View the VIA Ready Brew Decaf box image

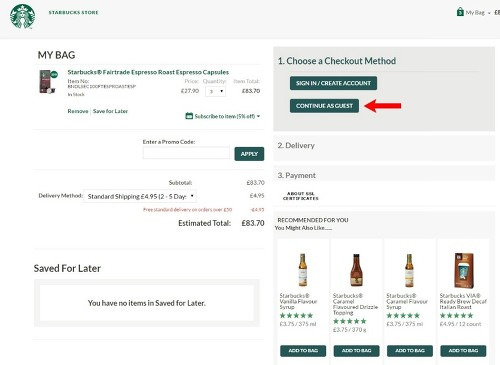(464, 270)
